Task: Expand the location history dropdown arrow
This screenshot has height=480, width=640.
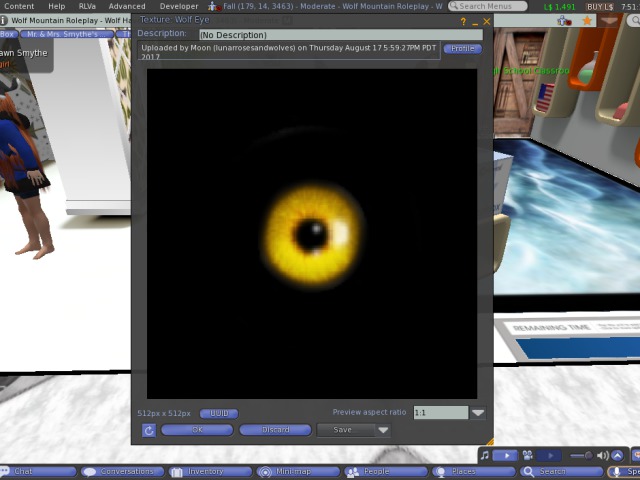Action: tap(609, 20)
